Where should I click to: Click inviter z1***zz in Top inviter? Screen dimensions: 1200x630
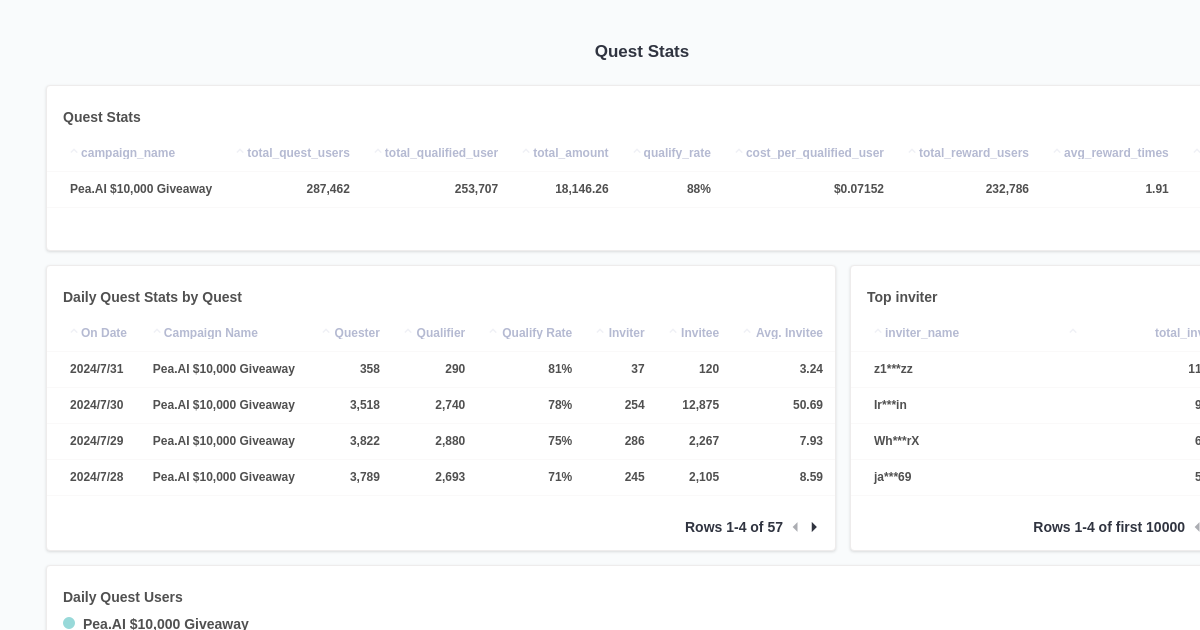(893, 369)
